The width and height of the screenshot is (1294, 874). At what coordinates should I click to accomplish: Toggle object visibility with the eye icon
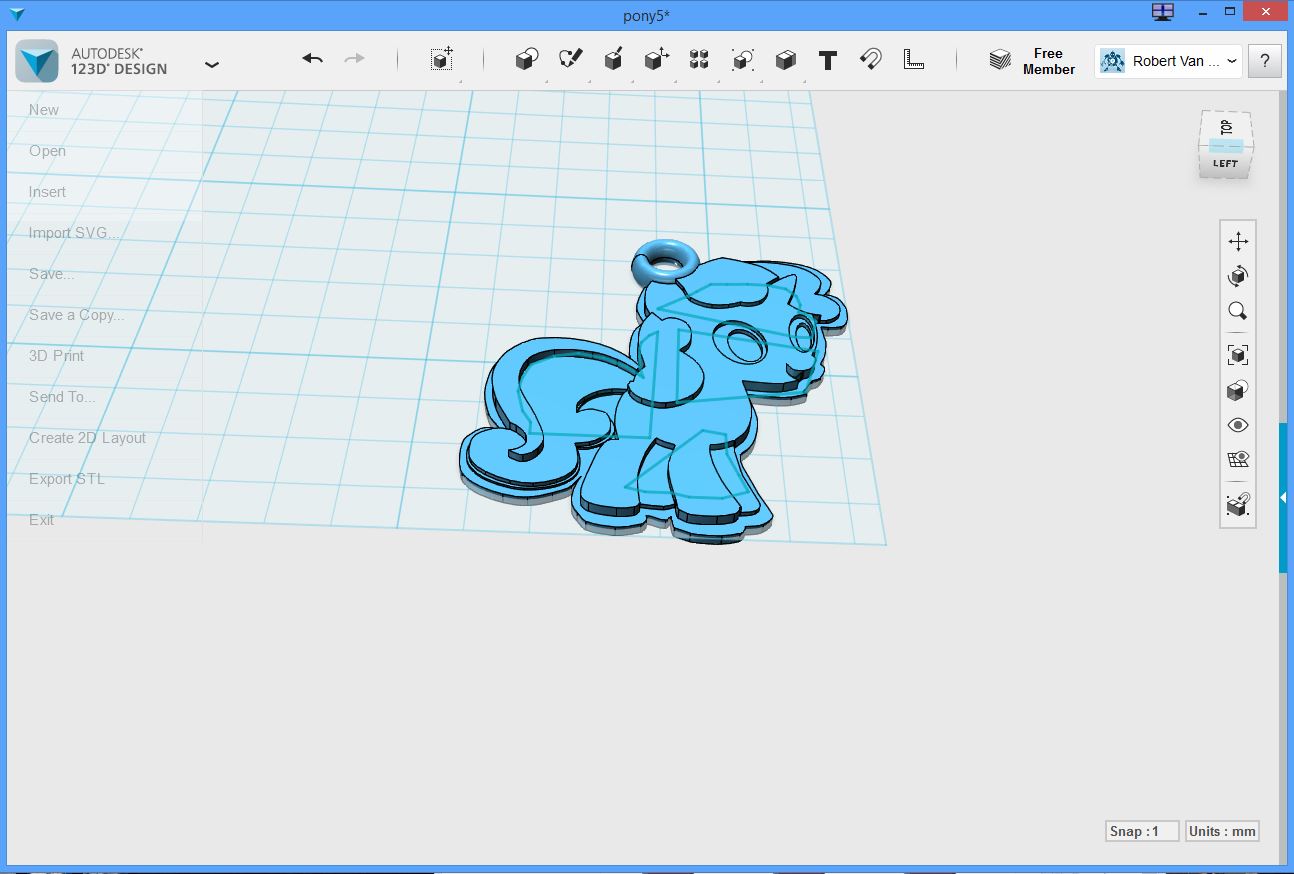click(1237, 424)
